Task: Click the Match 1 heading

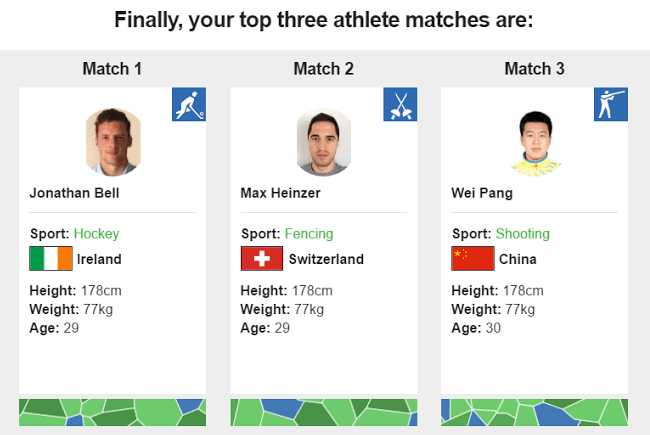Action: (112, 69)
